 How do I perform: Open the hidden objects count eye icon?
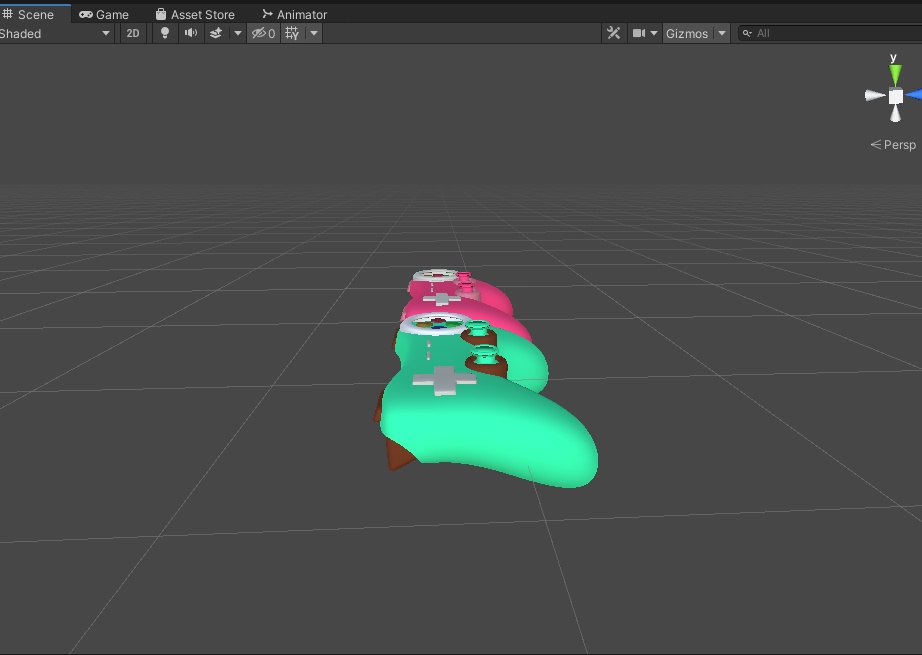coord(260,33)
